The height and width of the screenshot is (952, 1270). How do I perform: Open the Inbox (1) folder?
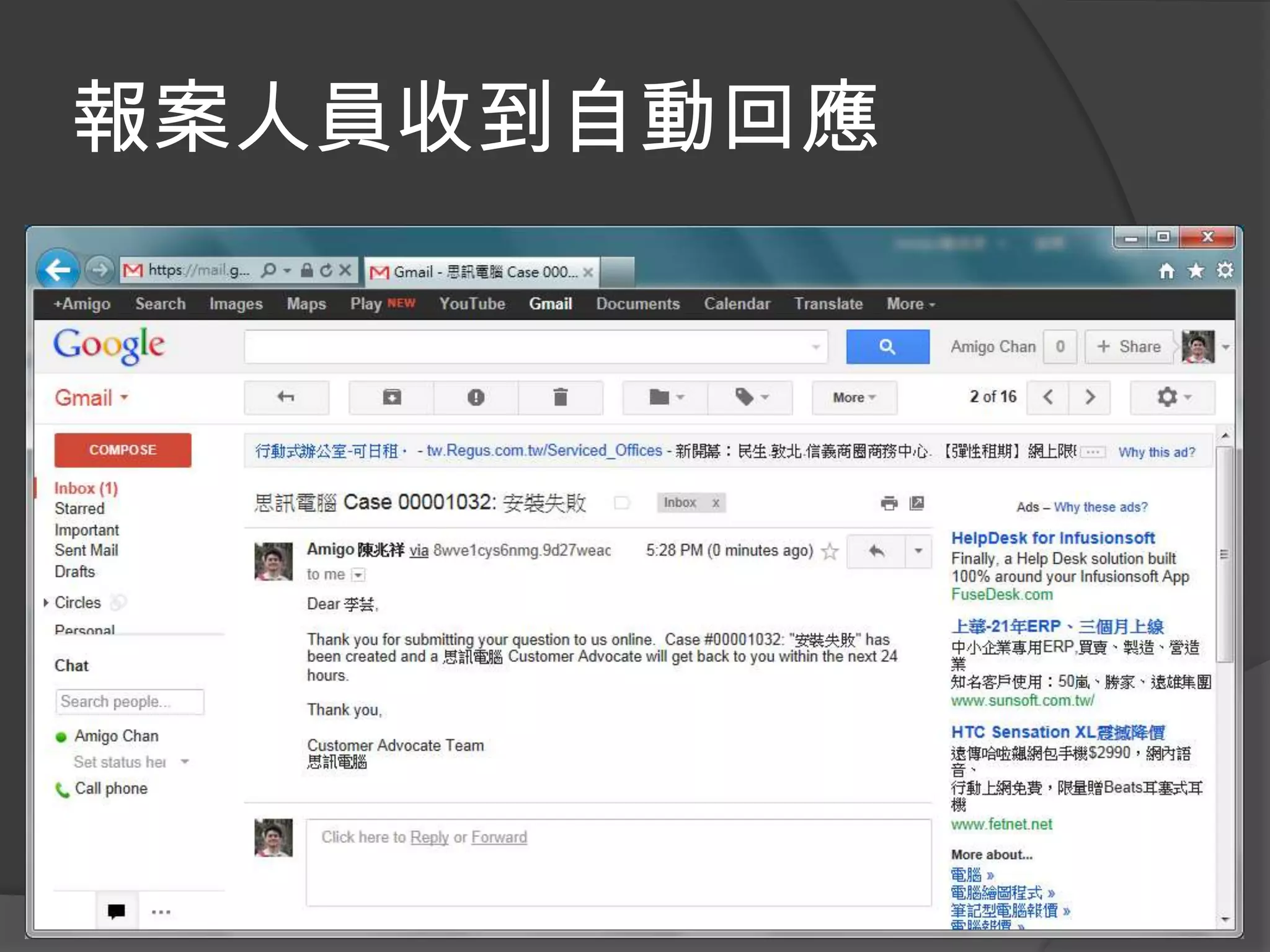pos(86,488)
